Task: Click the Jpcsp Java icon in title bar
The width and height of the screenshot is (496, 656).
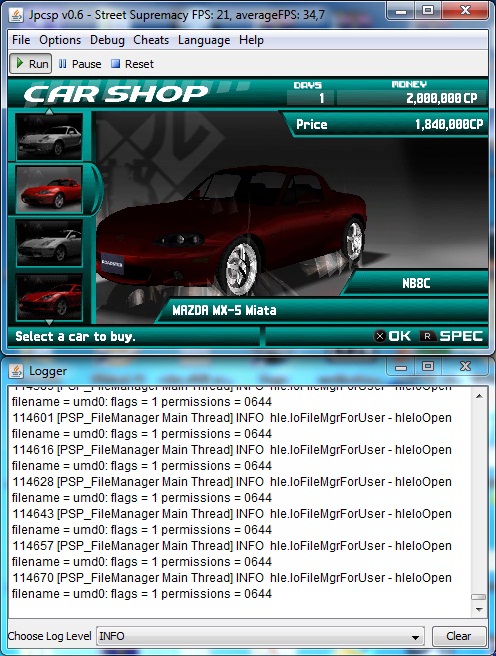Action: pyautogui.click(x=16, y=15)
